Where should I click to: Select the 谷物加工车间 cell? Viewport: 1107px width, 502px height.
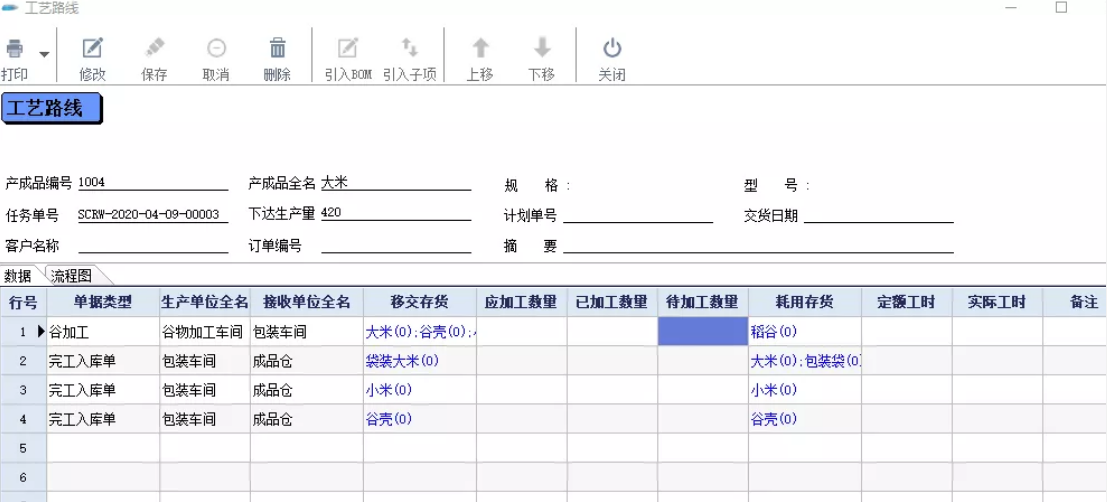point(205,331)
